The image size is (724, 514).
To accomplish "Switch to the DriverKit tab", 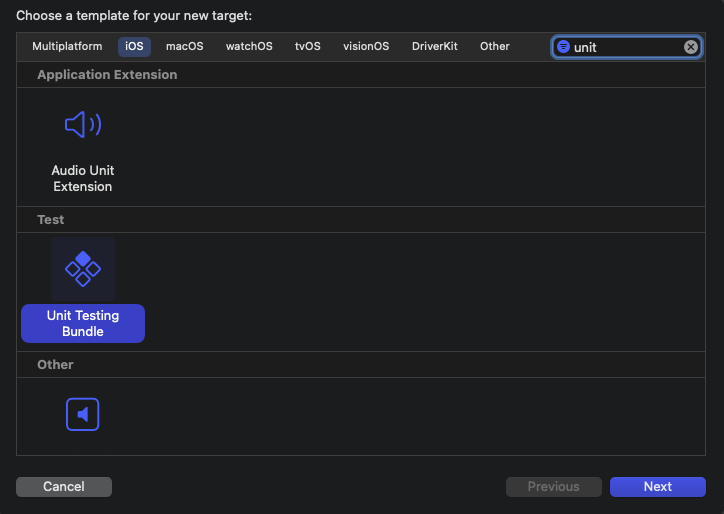I will click(x=434, y=47).
